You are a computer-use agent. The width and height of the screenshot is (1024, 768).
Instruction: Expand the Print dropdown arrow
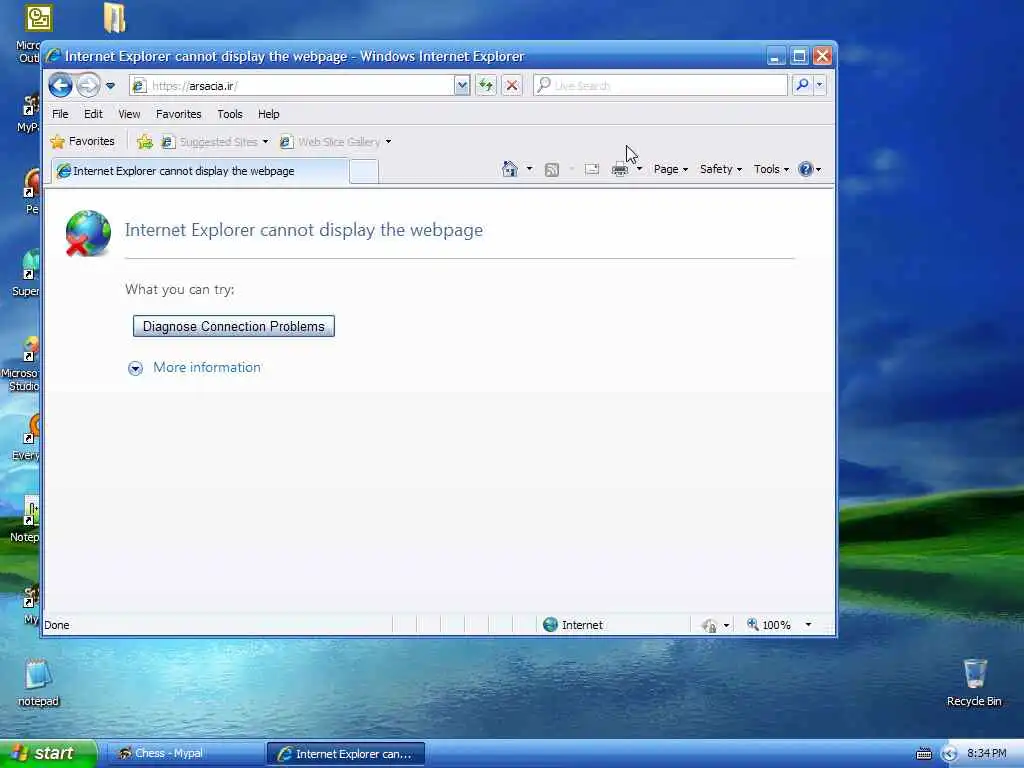point(639,169)
